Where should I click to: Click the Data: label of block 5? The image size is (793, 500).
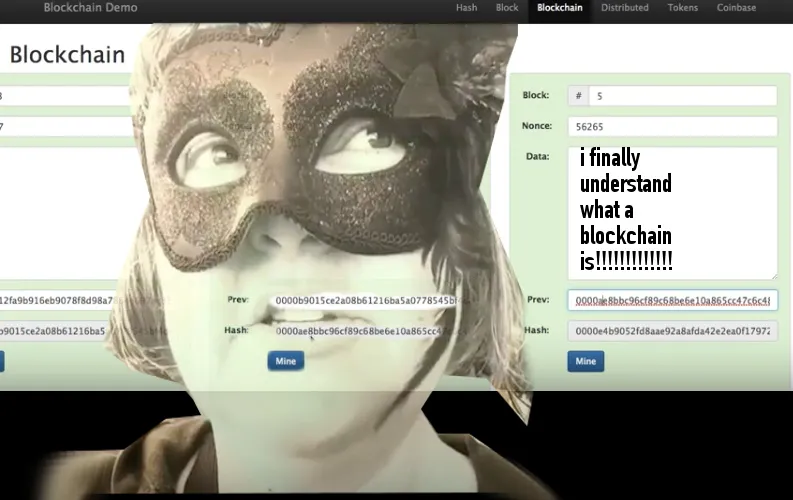pos(537,156)
